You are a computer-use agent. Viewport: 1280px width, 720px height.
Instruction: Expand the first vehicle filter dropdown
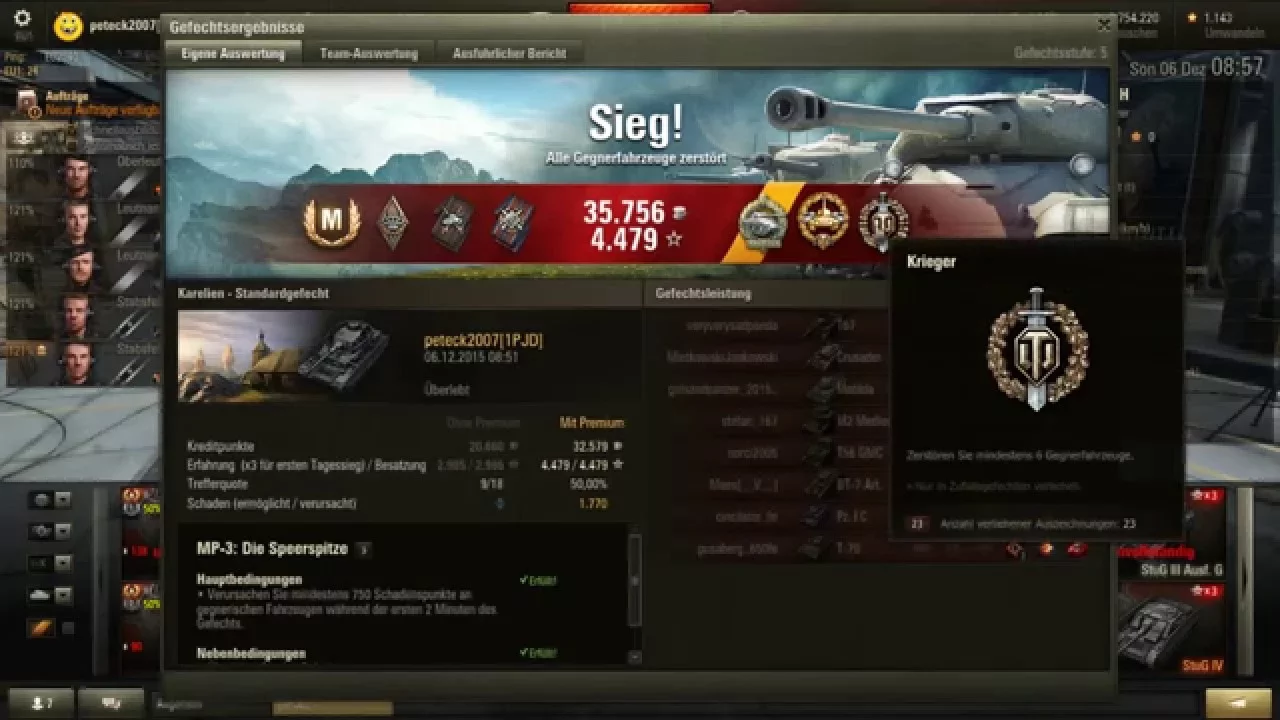point(63,500)
